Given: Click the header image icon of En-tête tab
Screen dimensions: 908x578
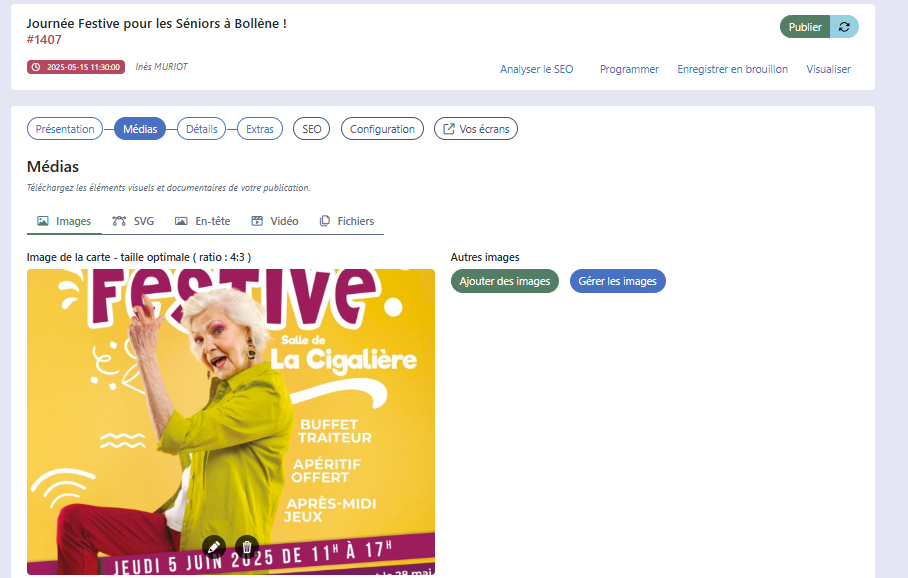Looking at the screenshot, I should (181, 221).
